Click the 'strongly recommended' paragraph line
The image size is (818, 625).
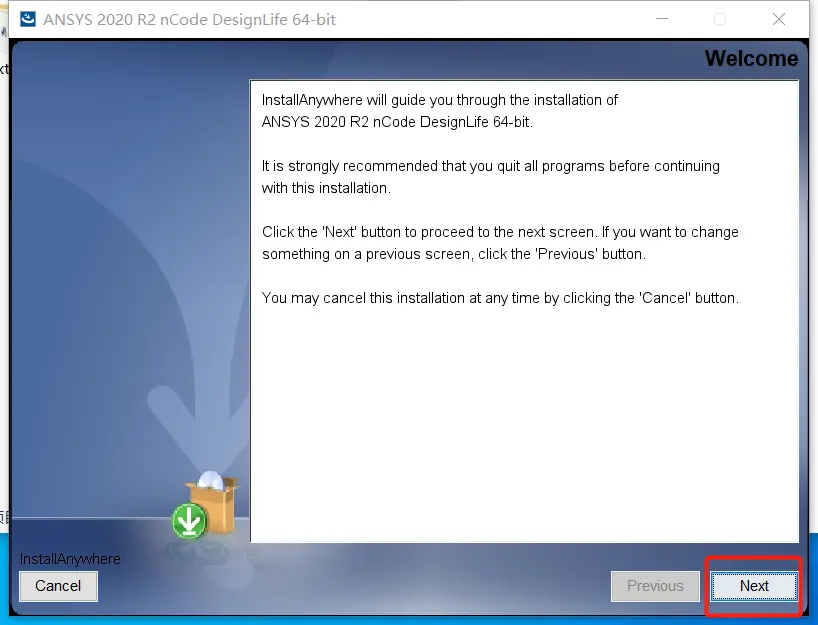tap(490, 166)
